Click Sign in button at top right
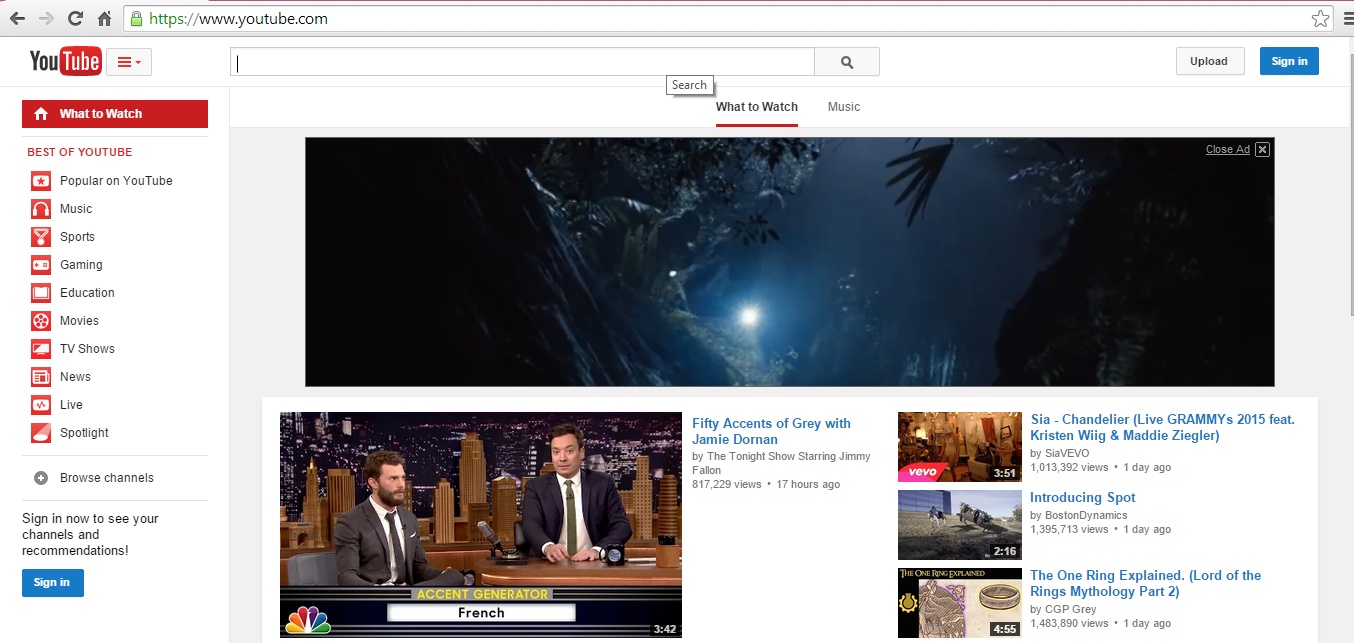The image size is (1354, 643). [x=1288, y=62]
